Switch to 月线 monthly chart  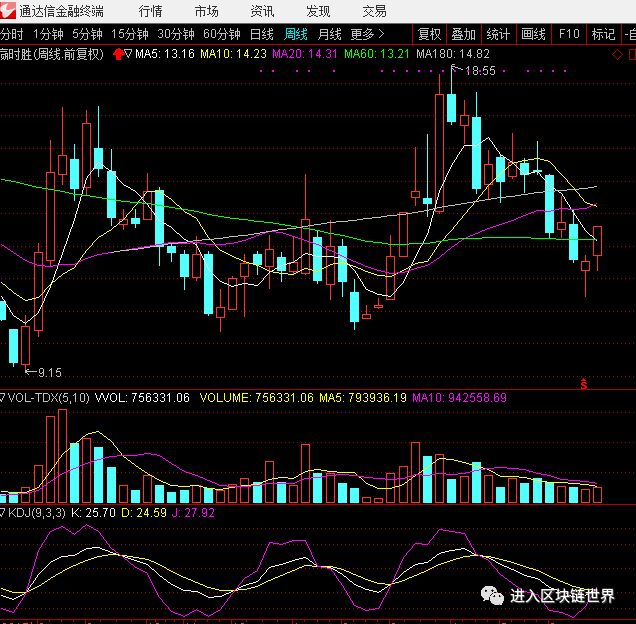pos(329,34)
